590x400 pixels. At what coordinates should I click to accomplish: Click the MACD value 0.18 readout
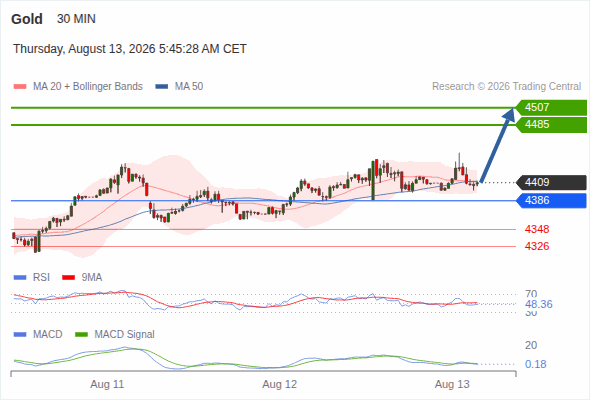535,364
